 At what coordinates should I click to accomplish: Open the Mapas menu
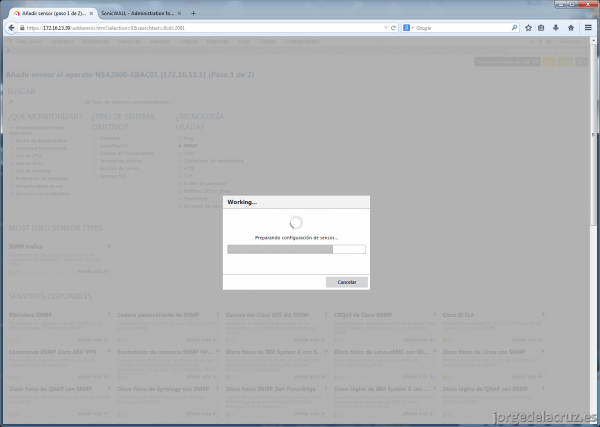[x=189, y=41]
